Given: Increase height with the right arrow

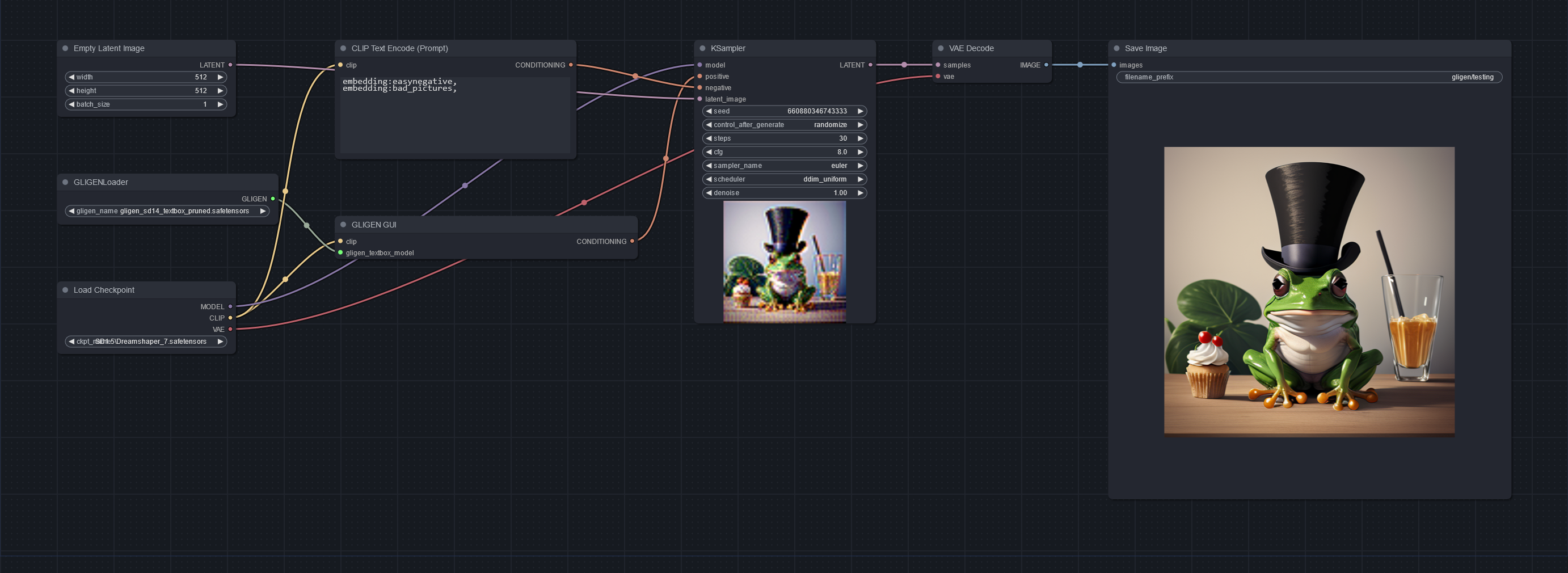Looking at the screenshot, I should coord(220,91).
